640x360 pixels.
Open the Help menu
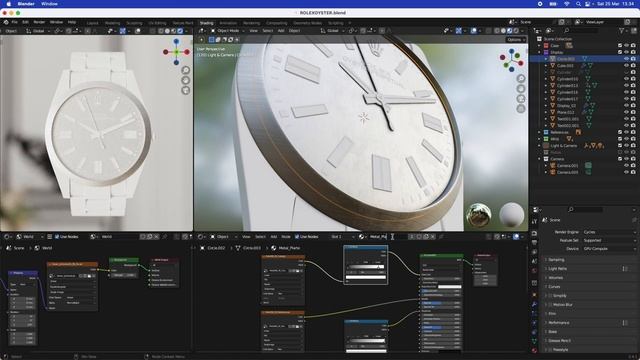tap(72, 22)
